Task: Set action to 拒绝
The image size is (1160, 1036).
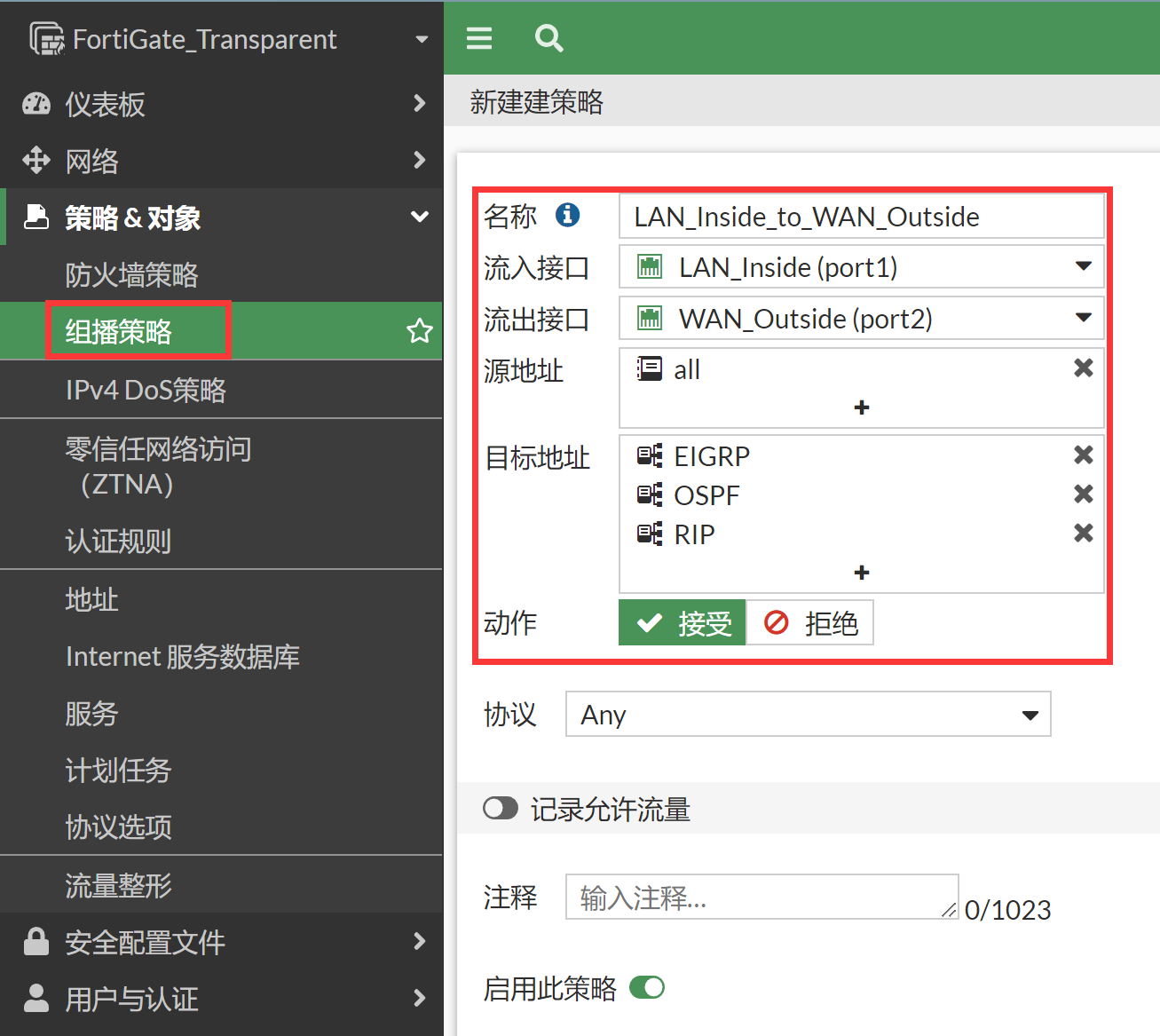Action: pos(810,623)
